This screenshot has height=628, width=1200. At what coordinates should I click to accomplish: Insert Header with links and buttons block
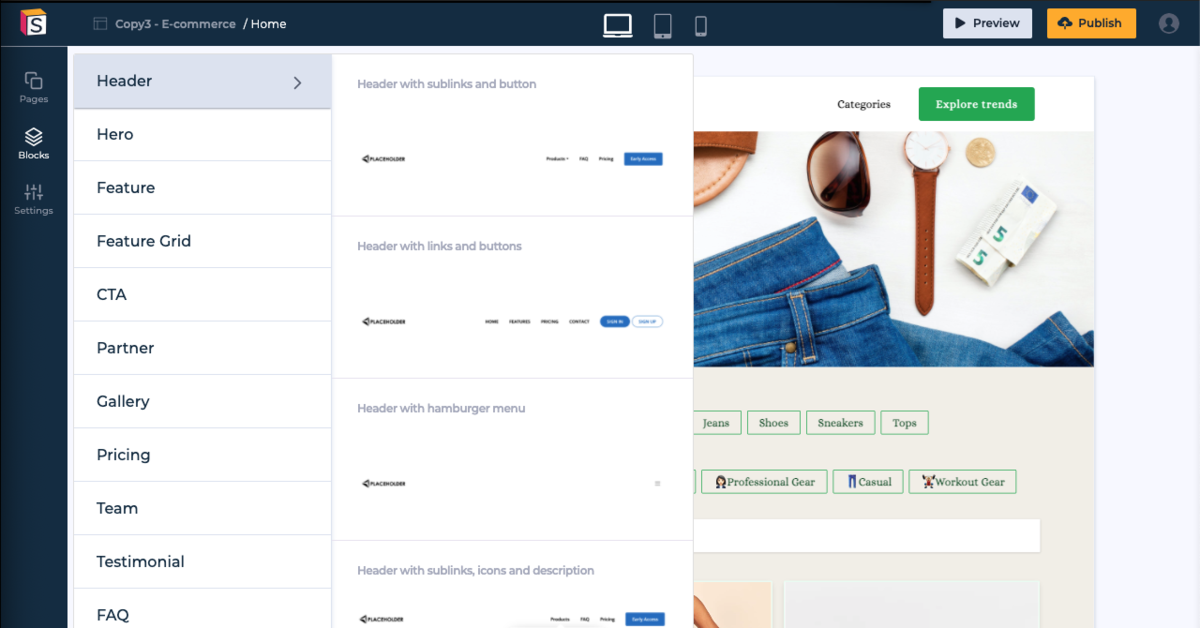512,297
